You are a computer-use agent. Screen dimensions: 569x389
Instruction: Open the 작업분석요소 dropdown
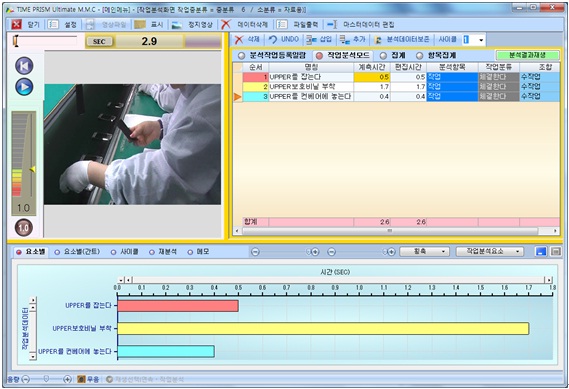(x=490, y=251)
